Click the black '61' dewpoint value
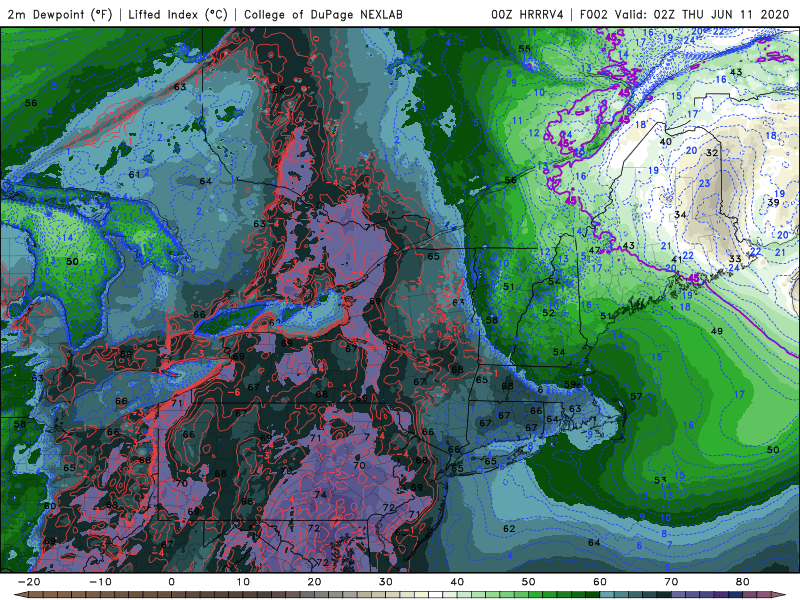Viewport: 800px width, 600px height. [x=134, y=174]
